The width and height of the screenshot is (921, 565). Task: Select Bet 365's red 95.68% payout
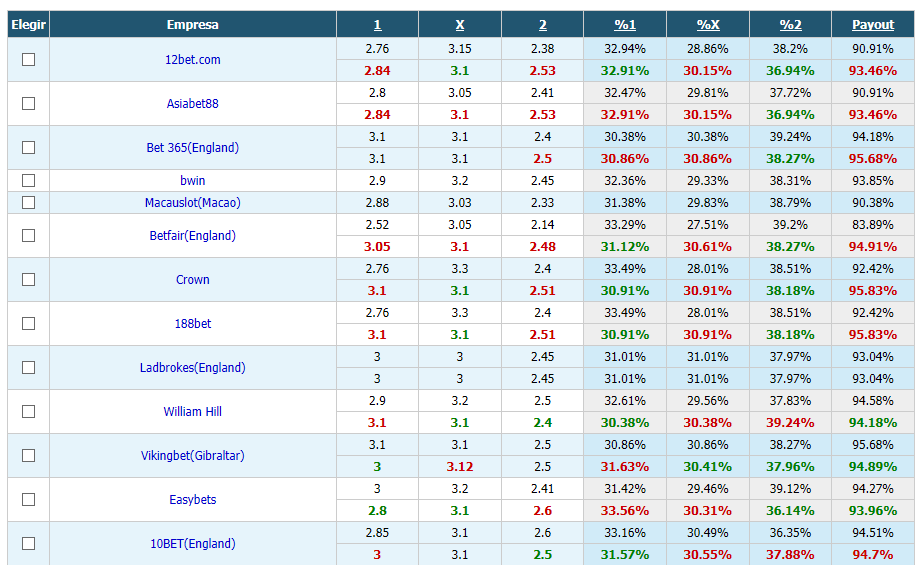pos(873,159)
